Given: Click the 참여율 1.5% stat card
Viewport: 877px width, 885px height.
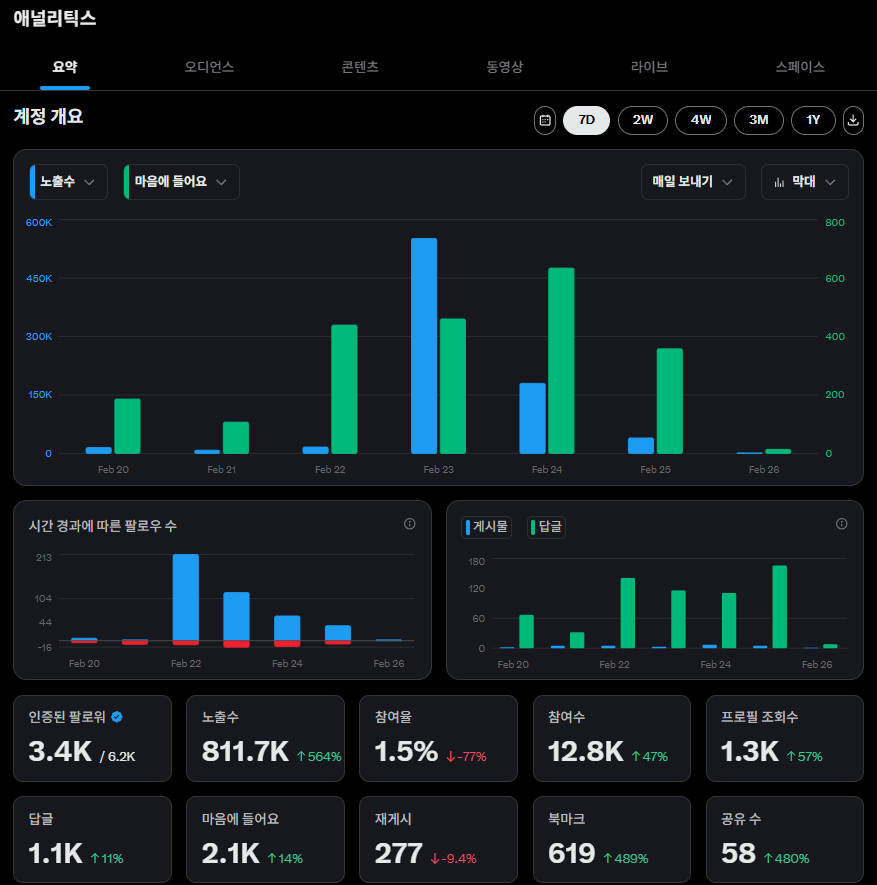Looking at the screenshot, I should click(438, 738).
